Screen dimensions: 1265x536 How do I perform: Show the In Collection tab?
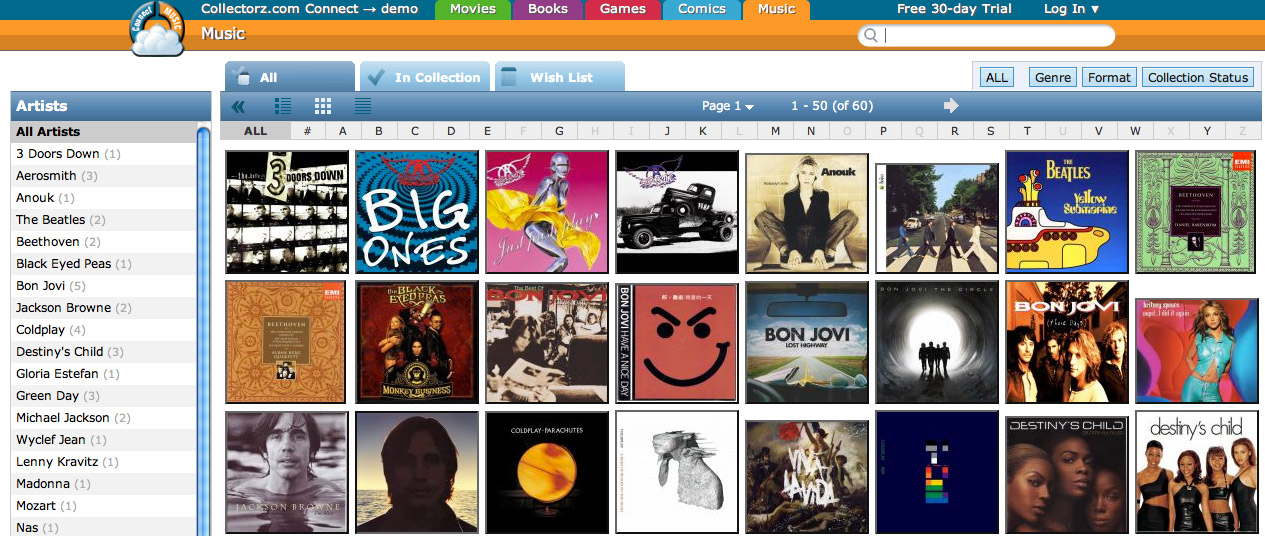pyautogui.click(x=424, y=77)
